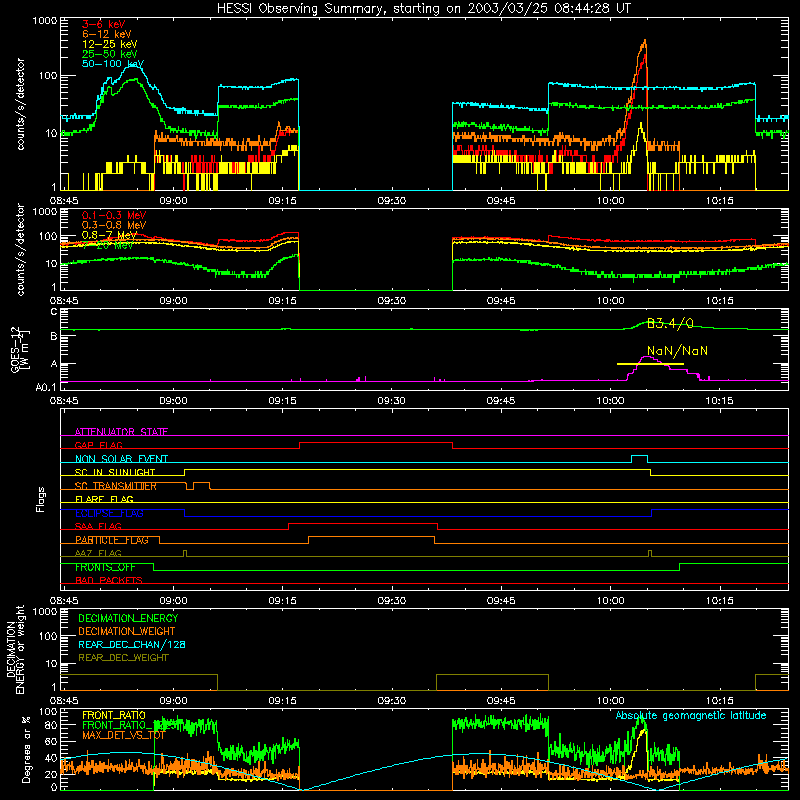Viewport: 800px width, 800px height.
Task: Click the orange 6-12 keV flare peak near 10:05
Action: pyautogui.click(x=645, y=42)
